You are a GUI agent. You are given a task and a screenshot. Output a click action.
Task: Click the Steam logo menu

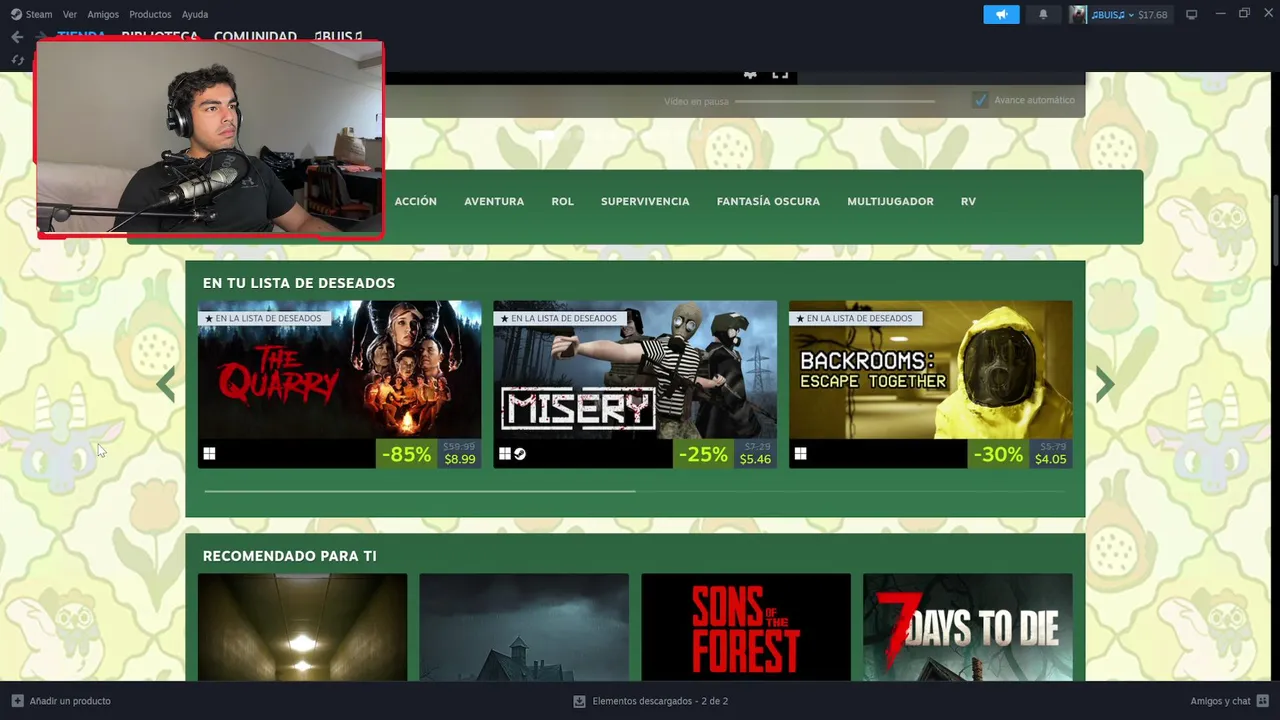tap(16, 14)
